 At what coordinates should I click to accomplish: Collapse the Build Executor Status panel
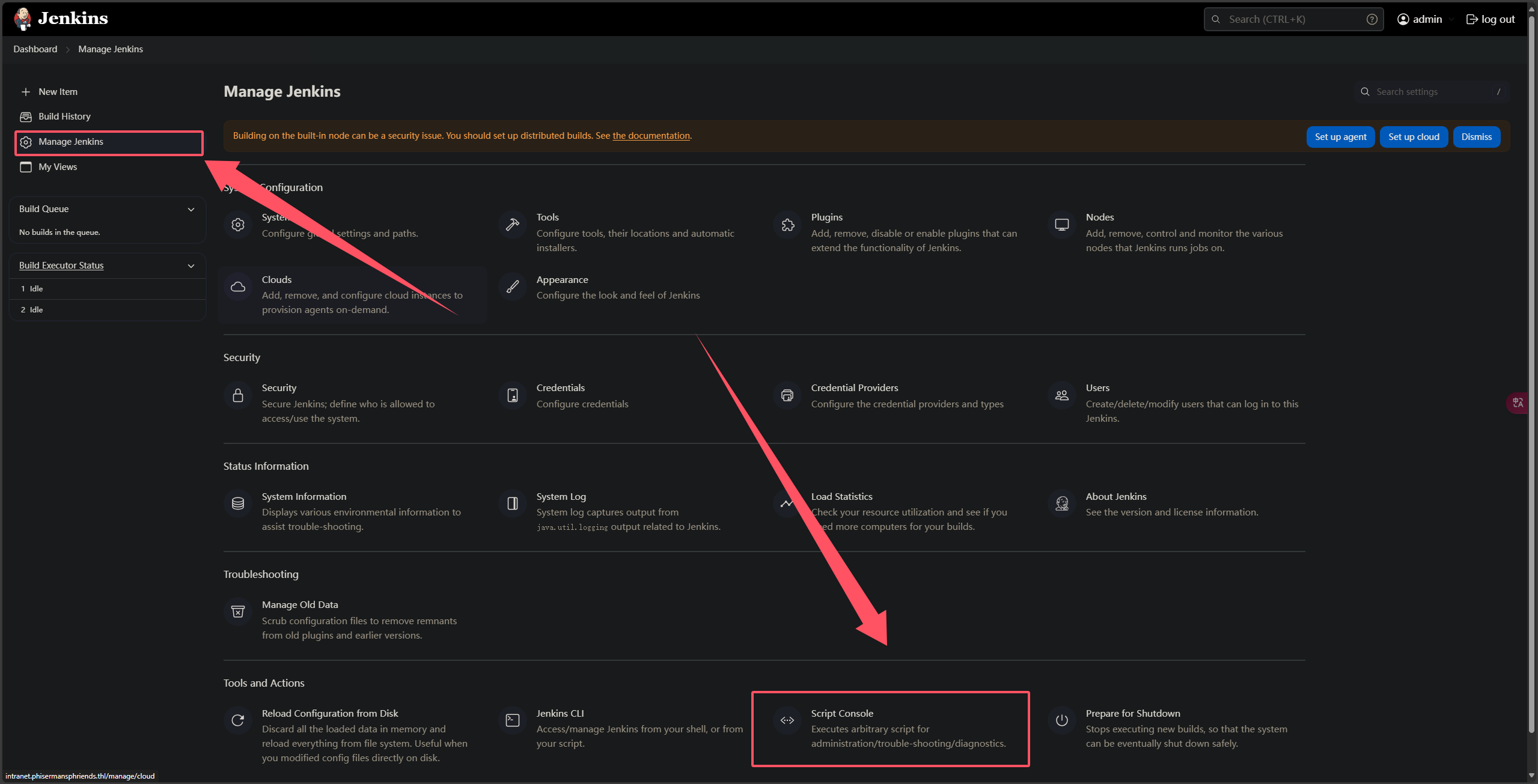tap(191, 266)
